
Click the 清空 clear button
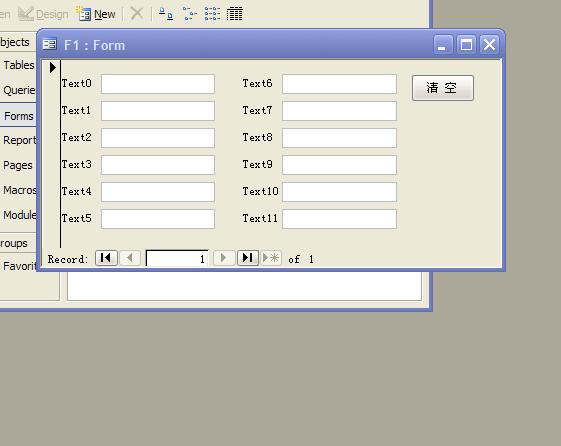tap(443, 88)
